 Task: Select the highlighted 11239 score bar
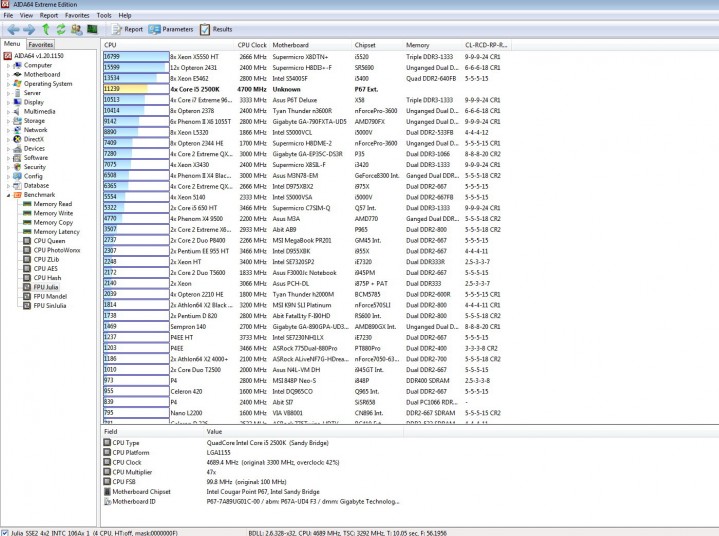136,89
